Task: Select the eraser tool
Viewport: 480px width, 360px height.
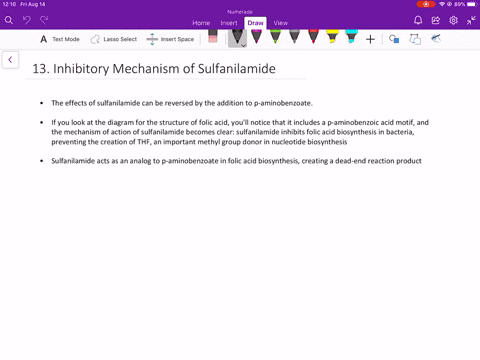Action: (213, 36)
